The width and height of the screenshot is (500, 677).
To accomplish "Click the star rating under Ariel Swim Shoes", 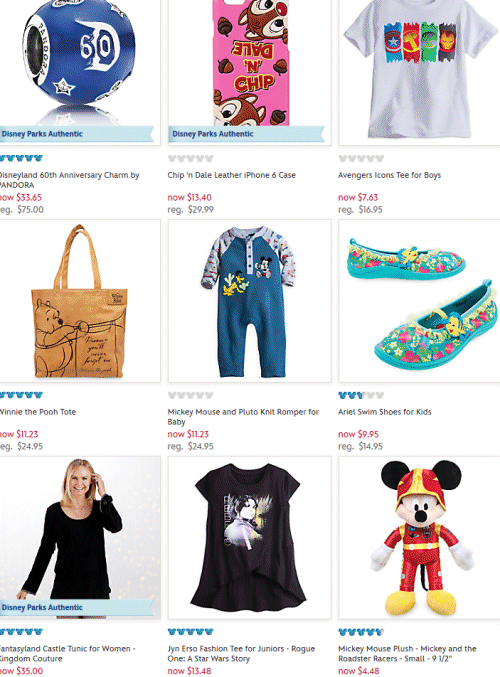I will [x=361, y=395].
